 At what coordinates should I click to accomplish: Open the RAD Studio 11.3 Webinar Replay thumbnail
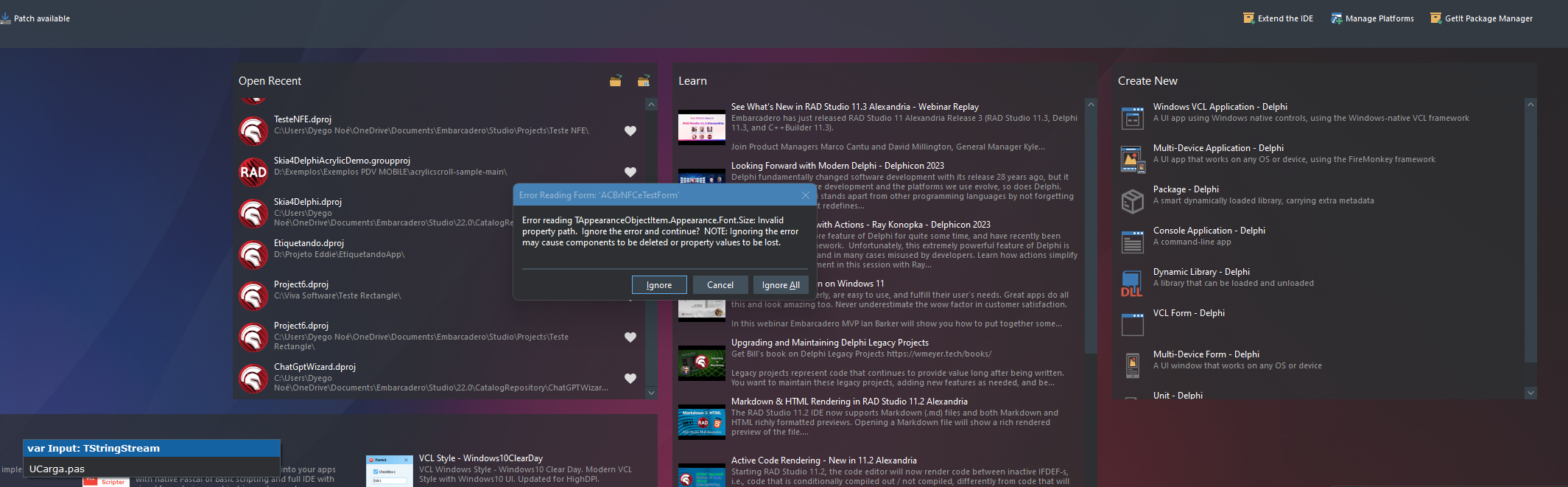(x=702, y=127)
